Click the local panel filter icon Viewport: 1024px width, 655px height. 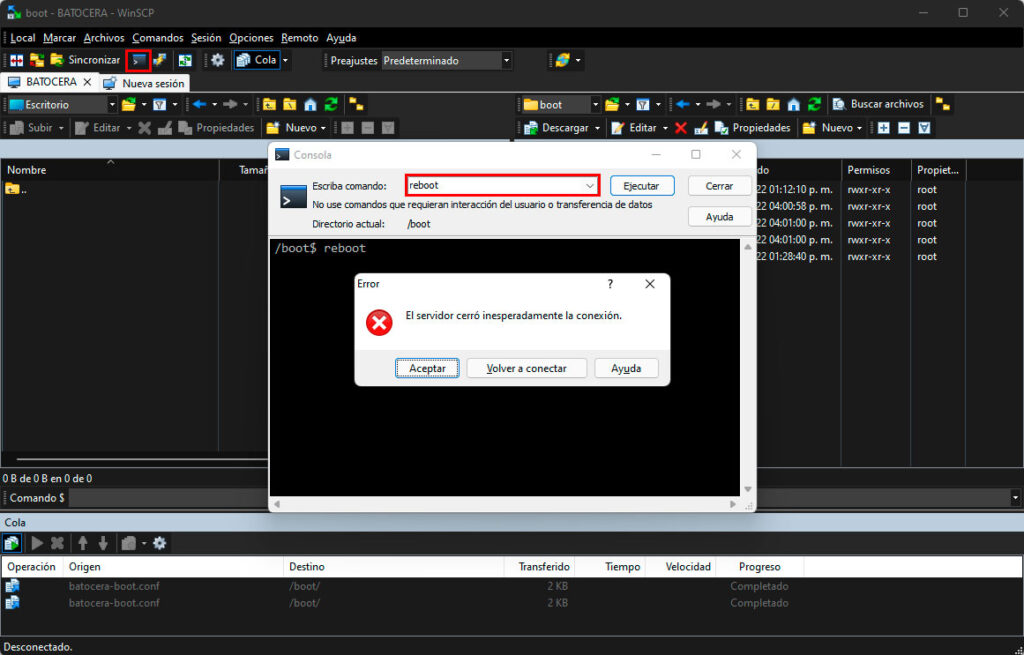[159, 104]
